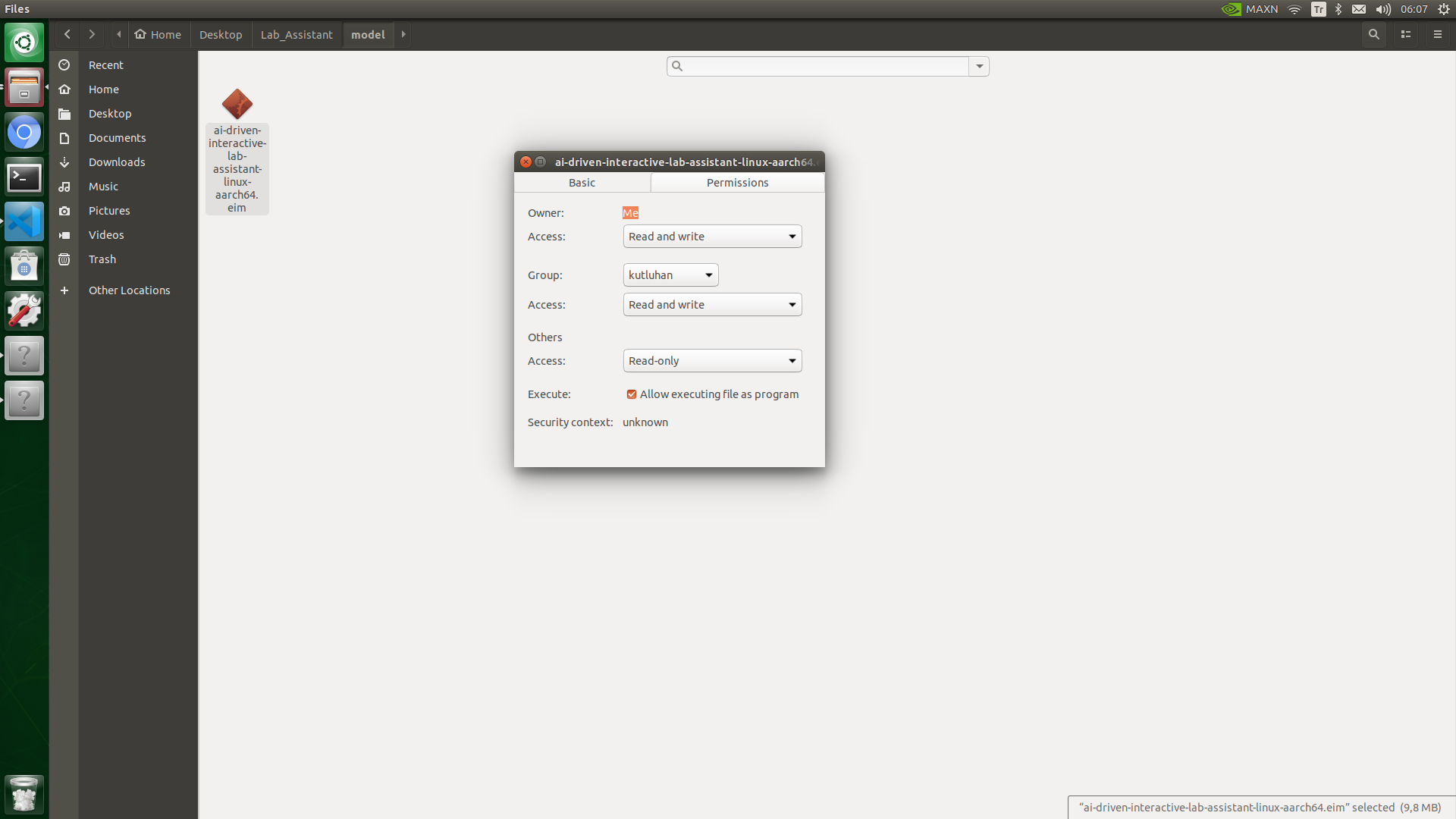Image resolution: width=1456 pixels, height=819 pixels.
Task: Switch to the Permissions tab
Action: click(737, 182)
